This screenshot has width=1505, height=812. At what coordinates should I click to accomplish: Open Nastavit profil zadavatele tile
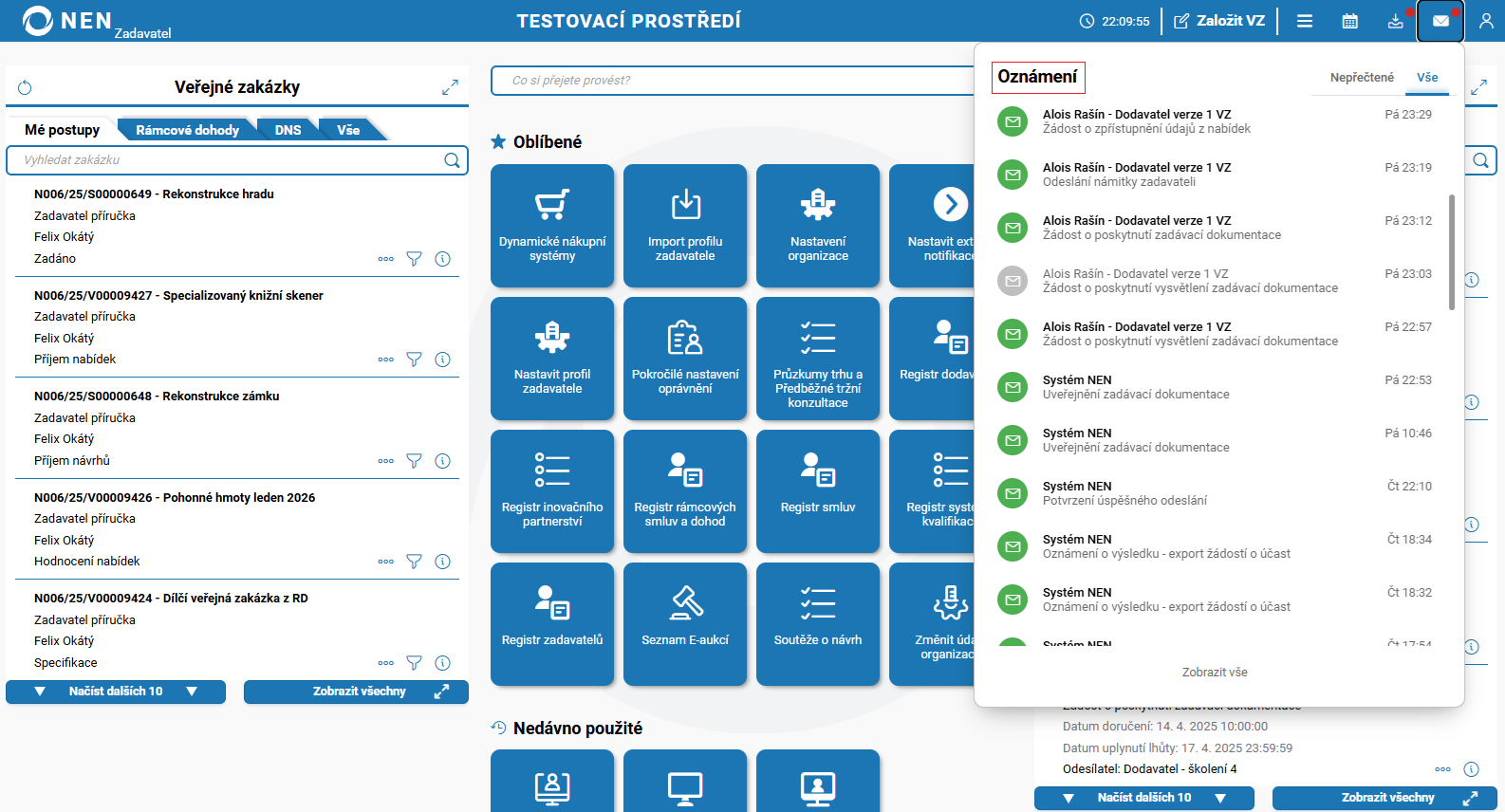(x=552, y=359)
